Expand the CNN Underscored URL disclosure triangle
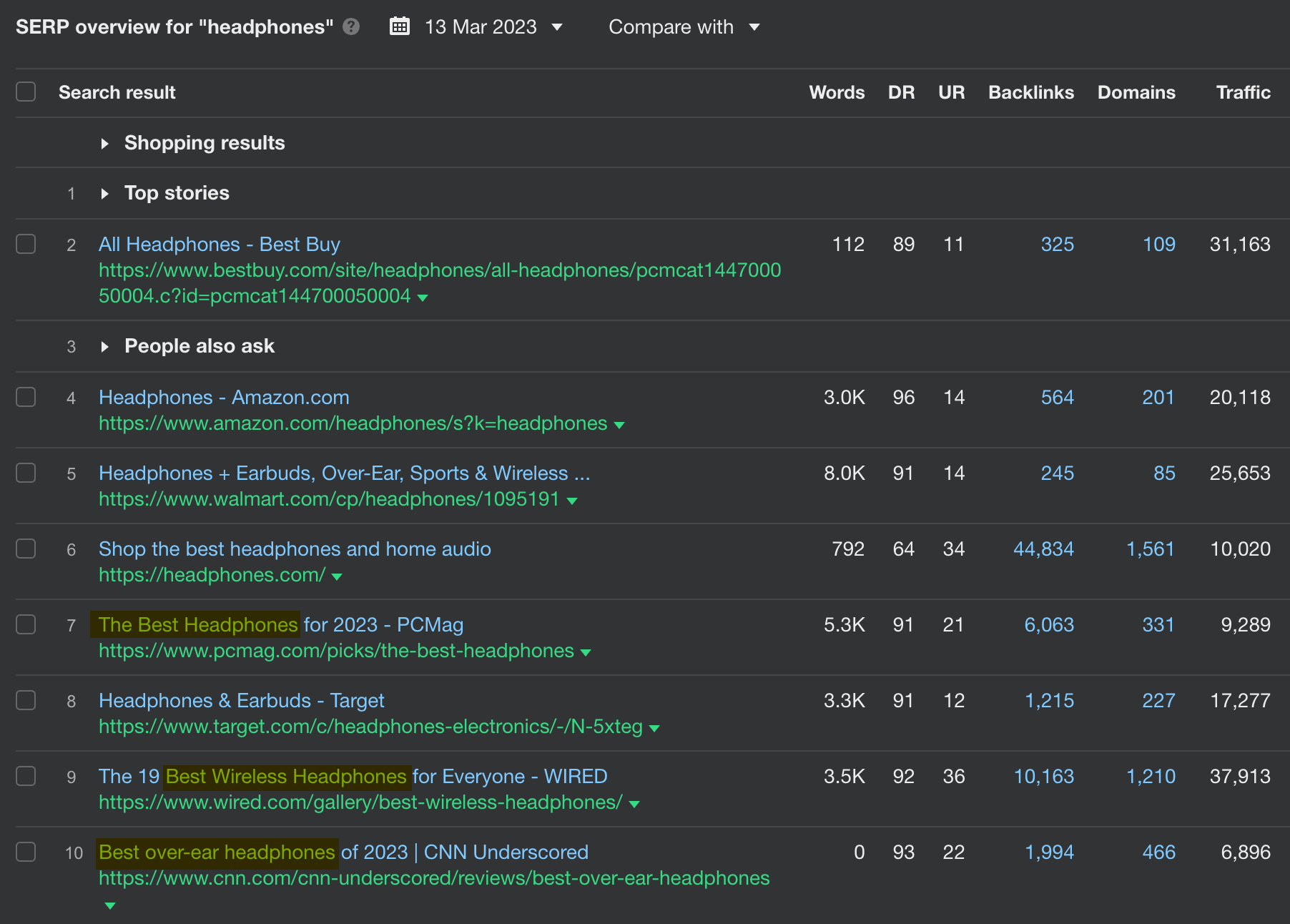The image size is (1290, 924). (x=109, y=905)
